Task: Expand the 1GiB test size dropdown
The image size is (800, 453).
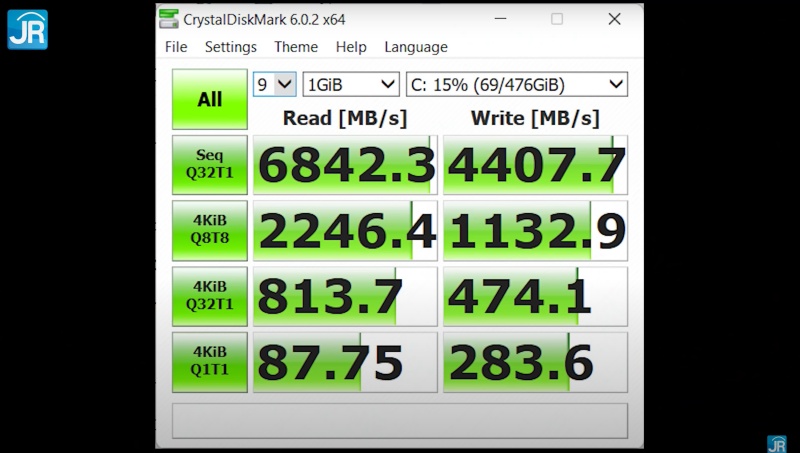Action: click(x=350, y=84)
